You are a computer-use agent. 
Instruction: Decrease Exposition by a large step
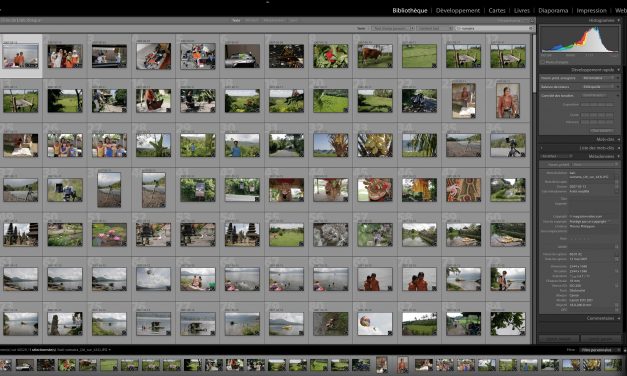coord(584,104)
